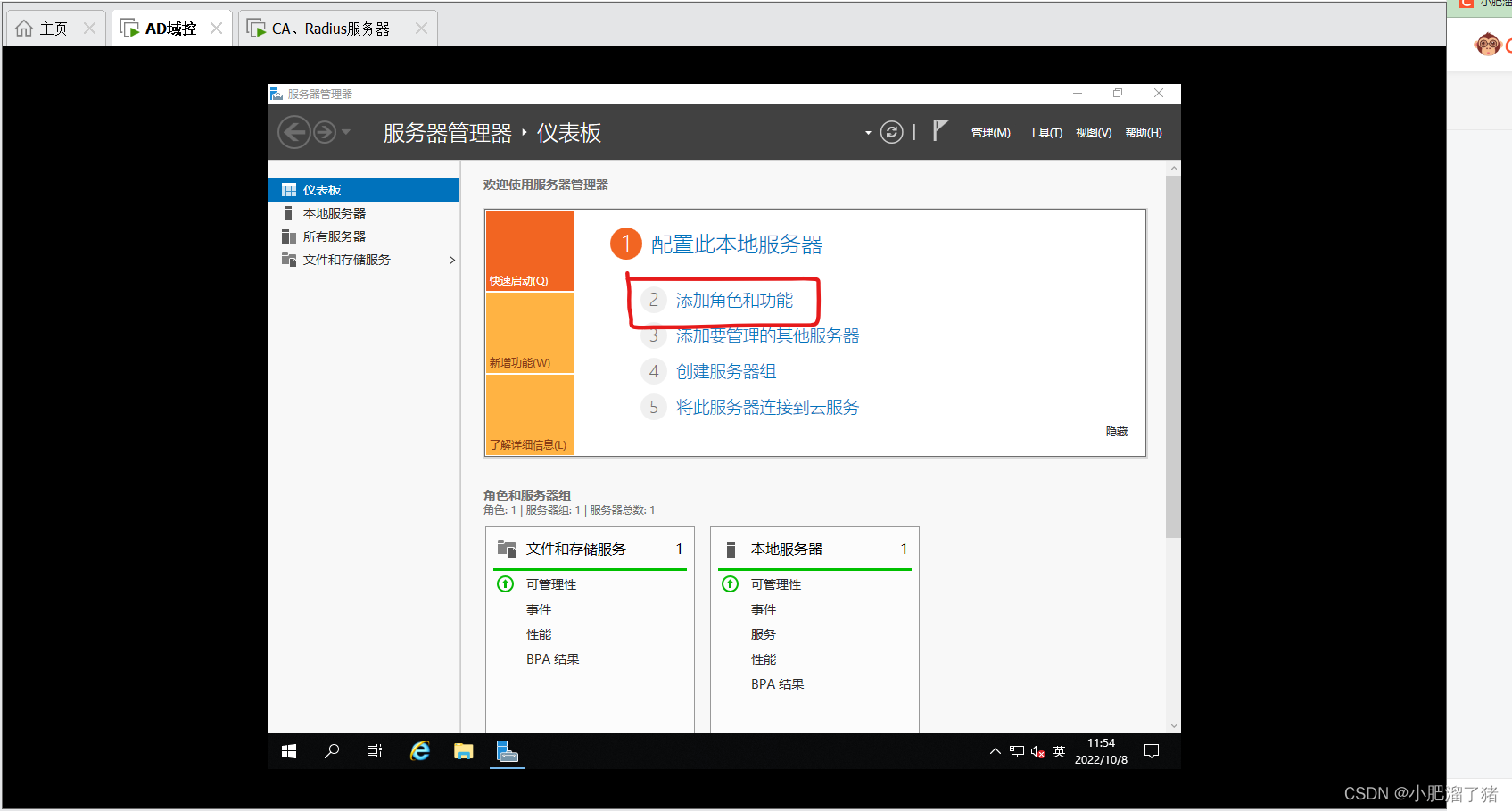Open Task View on the taskbar

coord(375,752)
